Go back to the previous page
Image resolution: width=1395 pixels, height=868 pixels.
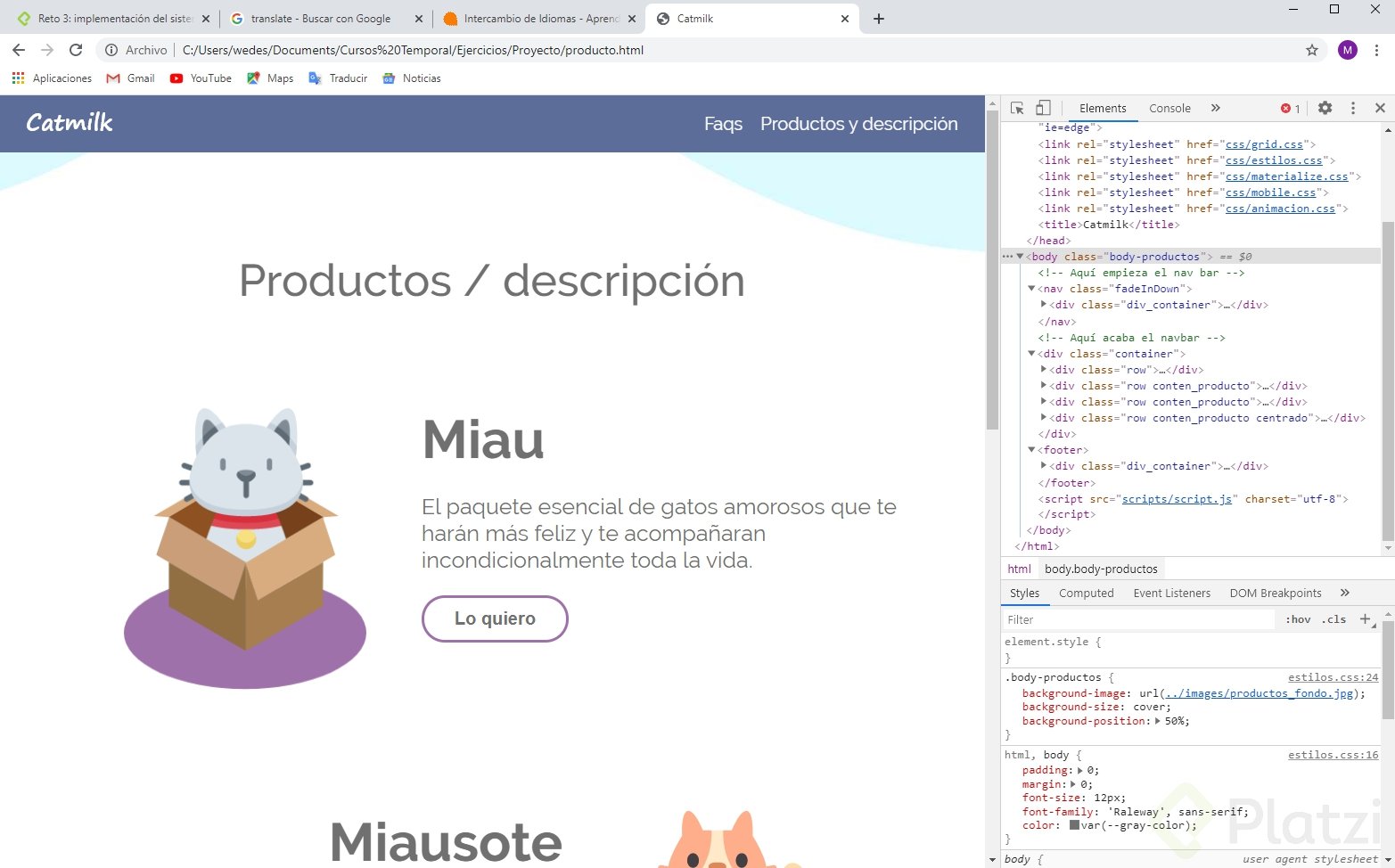click(x=19, y=50)
